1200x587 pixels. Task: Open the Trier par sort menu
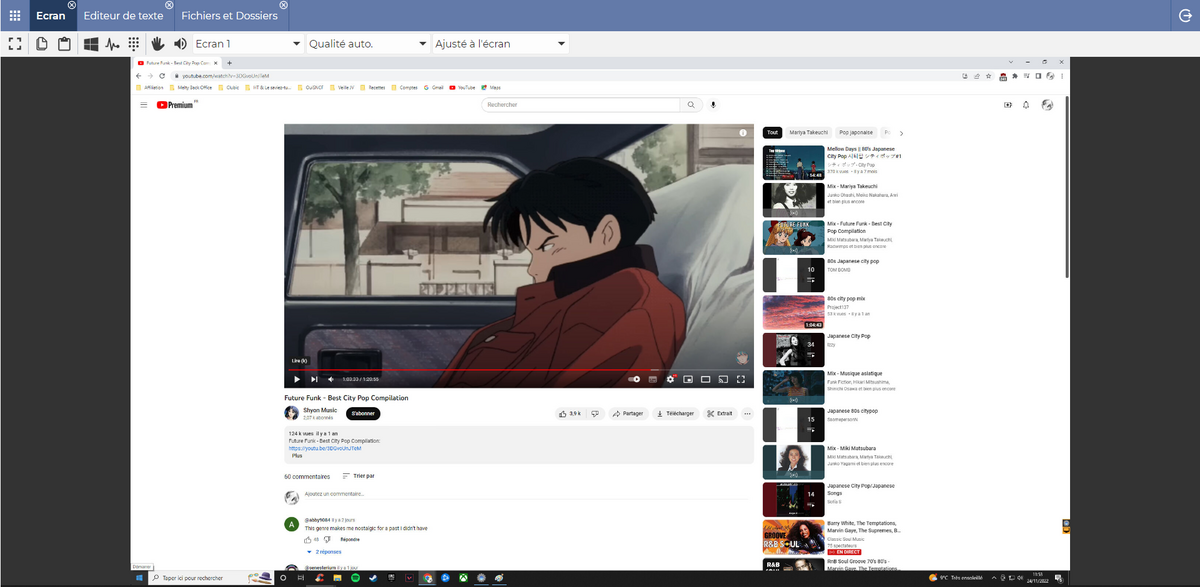358,476
